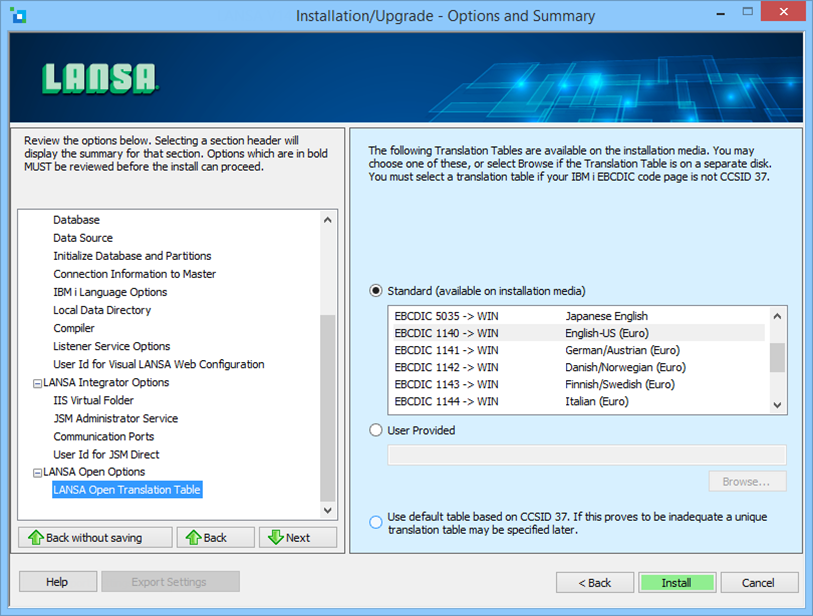This screenshot has height=616, width=813.
Task: Choose EBCDIC 1140 English-US (Euro) table
Action: pos(579,333)
